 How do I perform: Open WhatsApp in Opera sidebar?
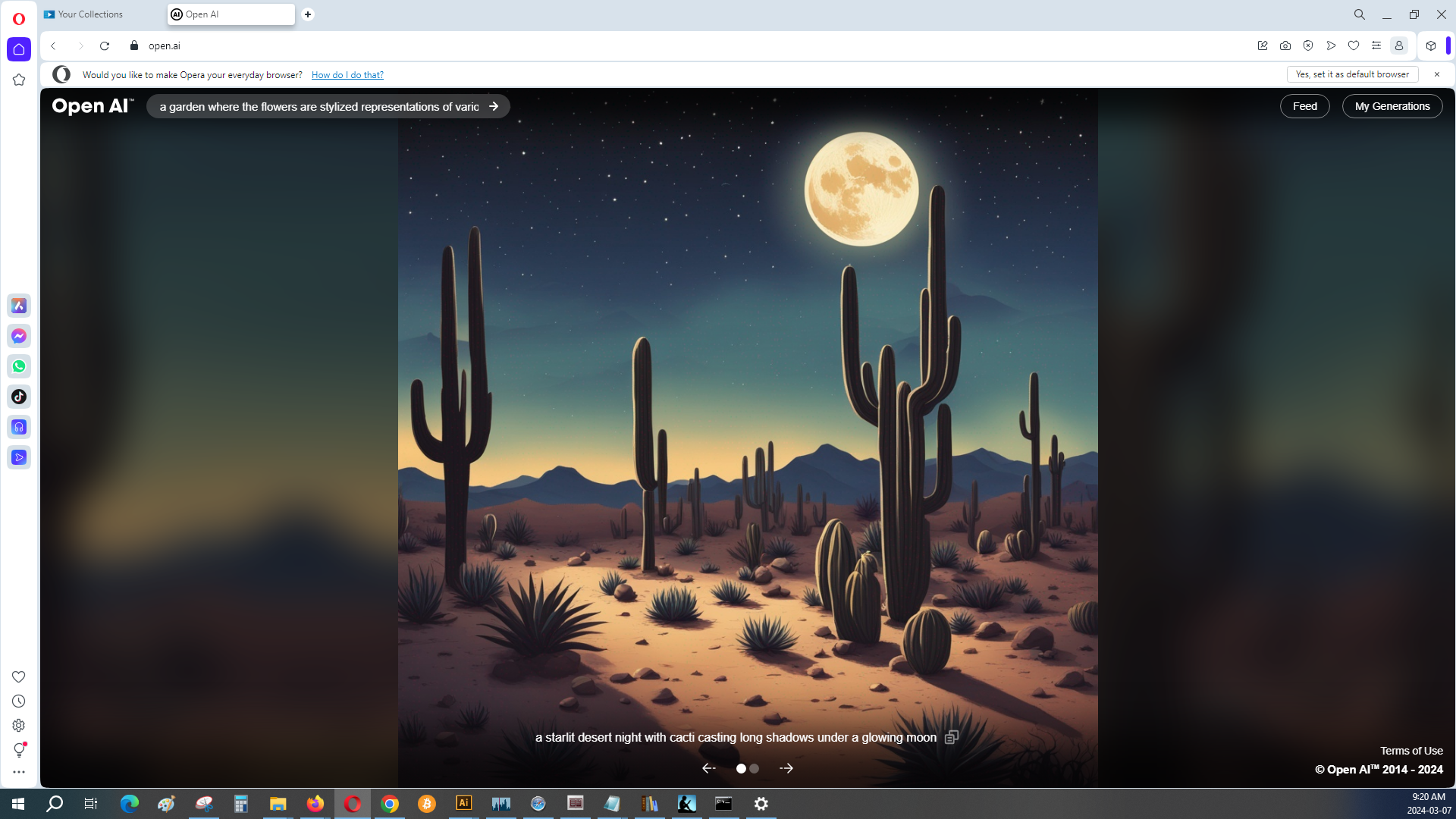pos(19,366)
